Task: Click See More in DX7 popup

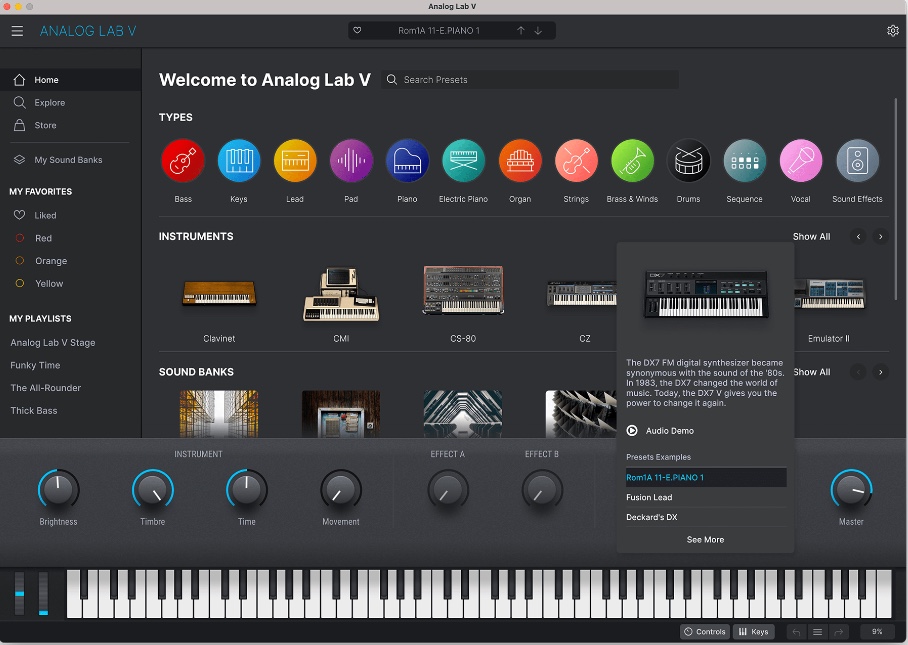Action: tap(705, 540)
